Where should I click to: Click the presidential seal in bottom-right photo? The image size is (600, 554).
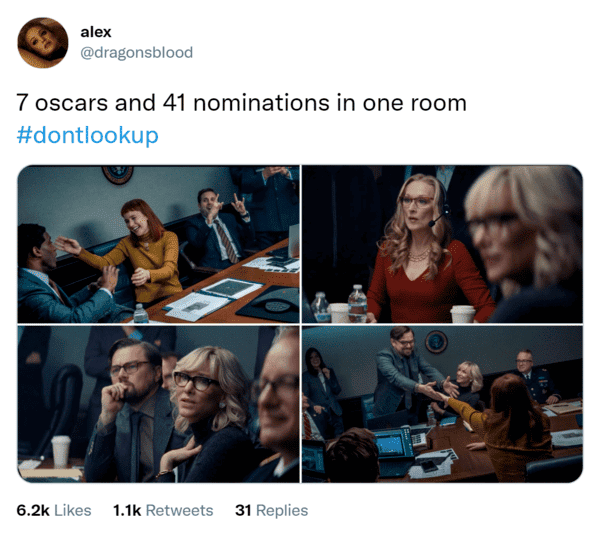coord(436,342)
